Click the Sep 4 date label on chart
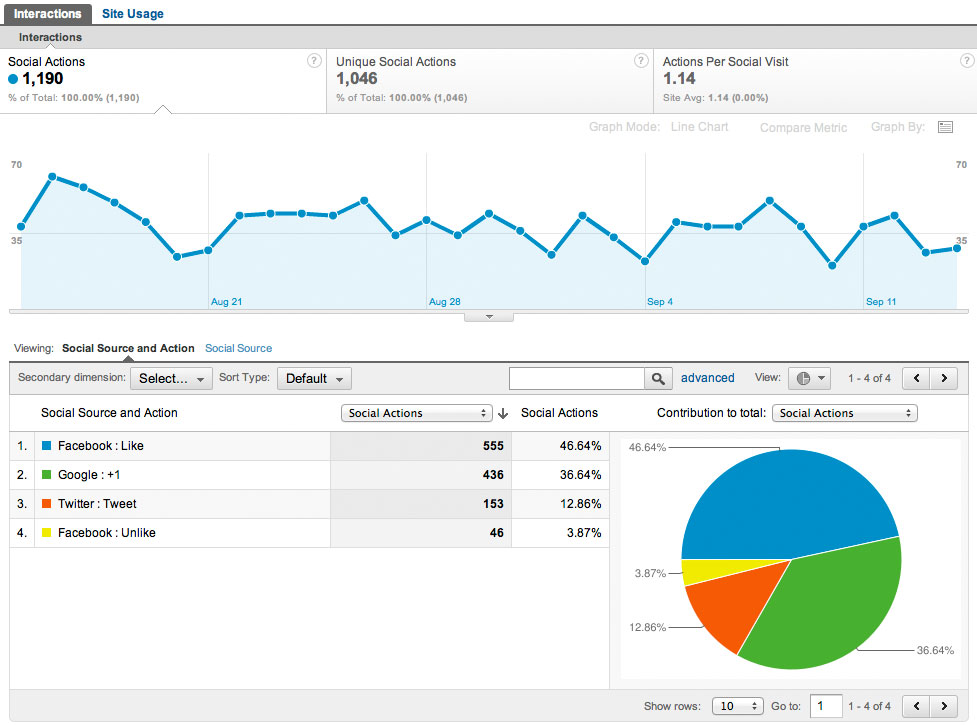The width and height of the screenshot is (977, 725). pos(660,301)
